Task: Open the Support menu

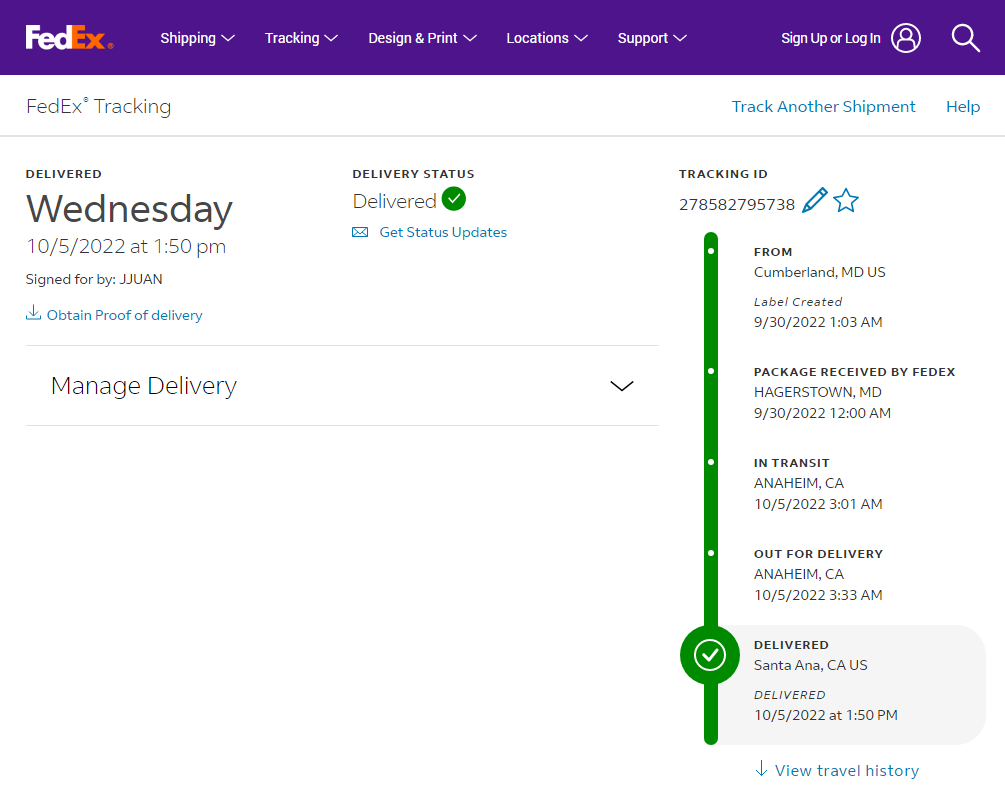Action: click(x=652, y=38)
